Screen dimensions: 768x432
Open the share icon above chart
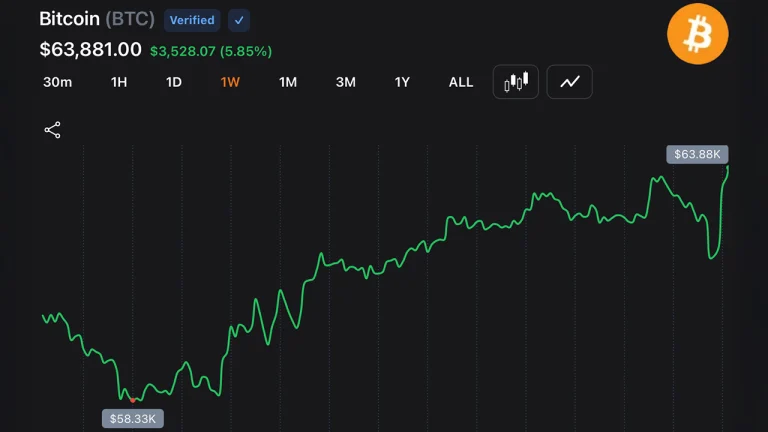pos(52,130)
